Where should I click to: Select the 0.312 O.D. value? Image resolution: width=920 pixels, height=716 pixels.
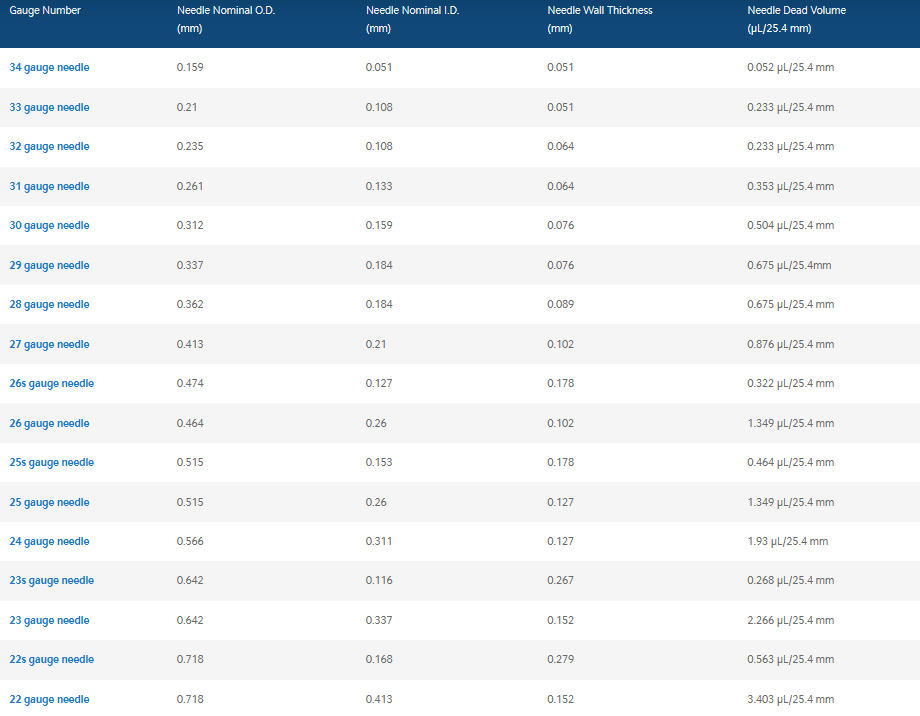coord(190,225)
